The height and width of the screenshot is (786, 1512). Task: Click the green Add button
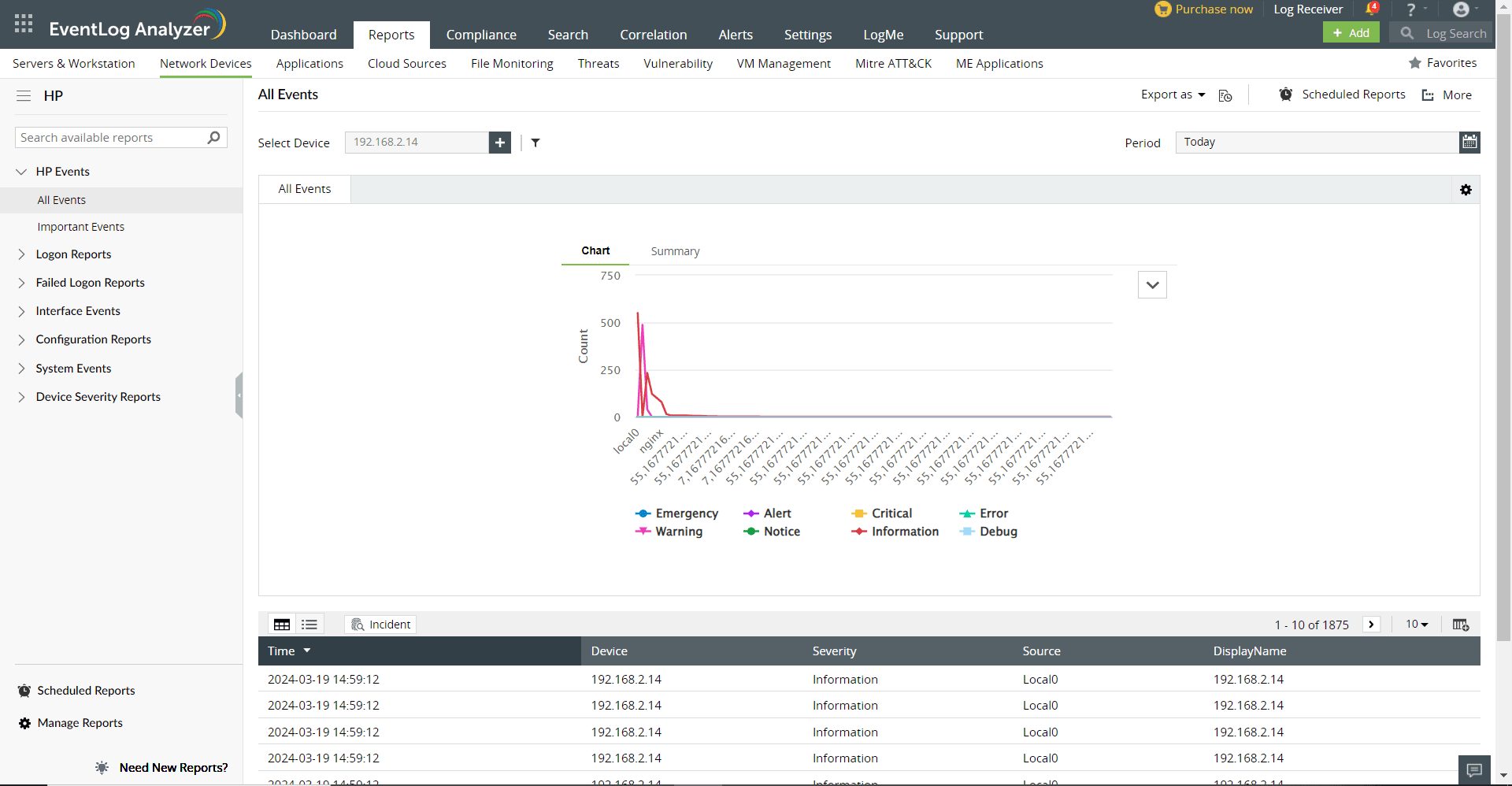pyautogui.click(x=1351, y=33)
